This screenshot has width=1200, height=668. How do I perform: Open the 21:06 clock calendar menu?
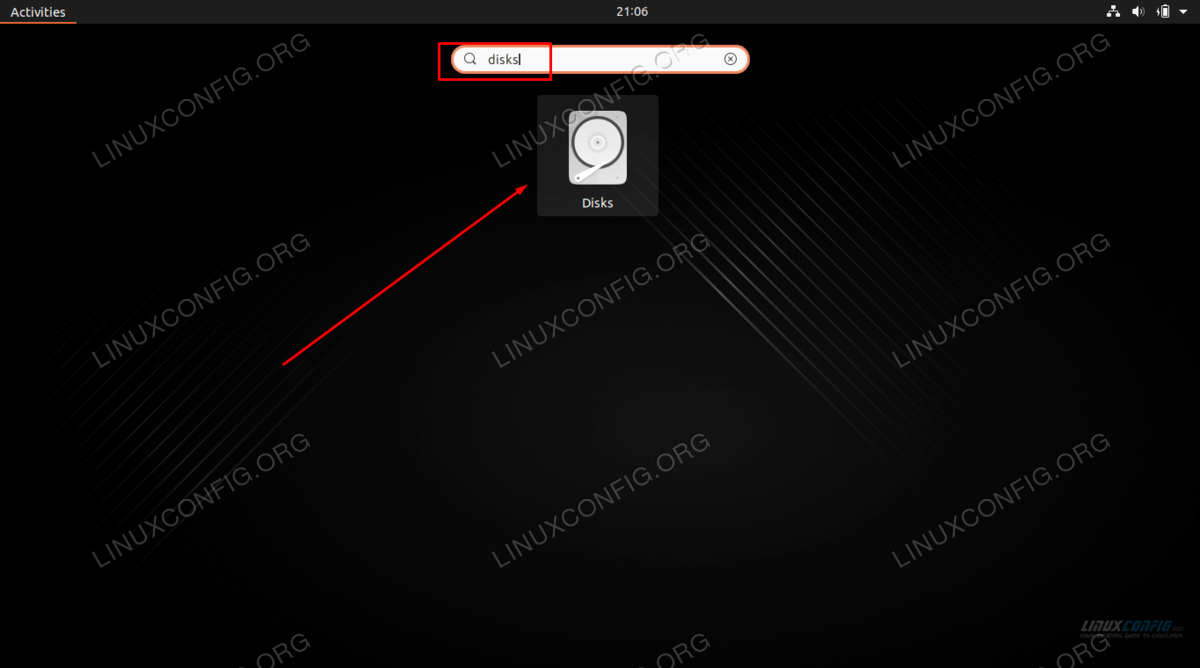[x=632, y=12]
